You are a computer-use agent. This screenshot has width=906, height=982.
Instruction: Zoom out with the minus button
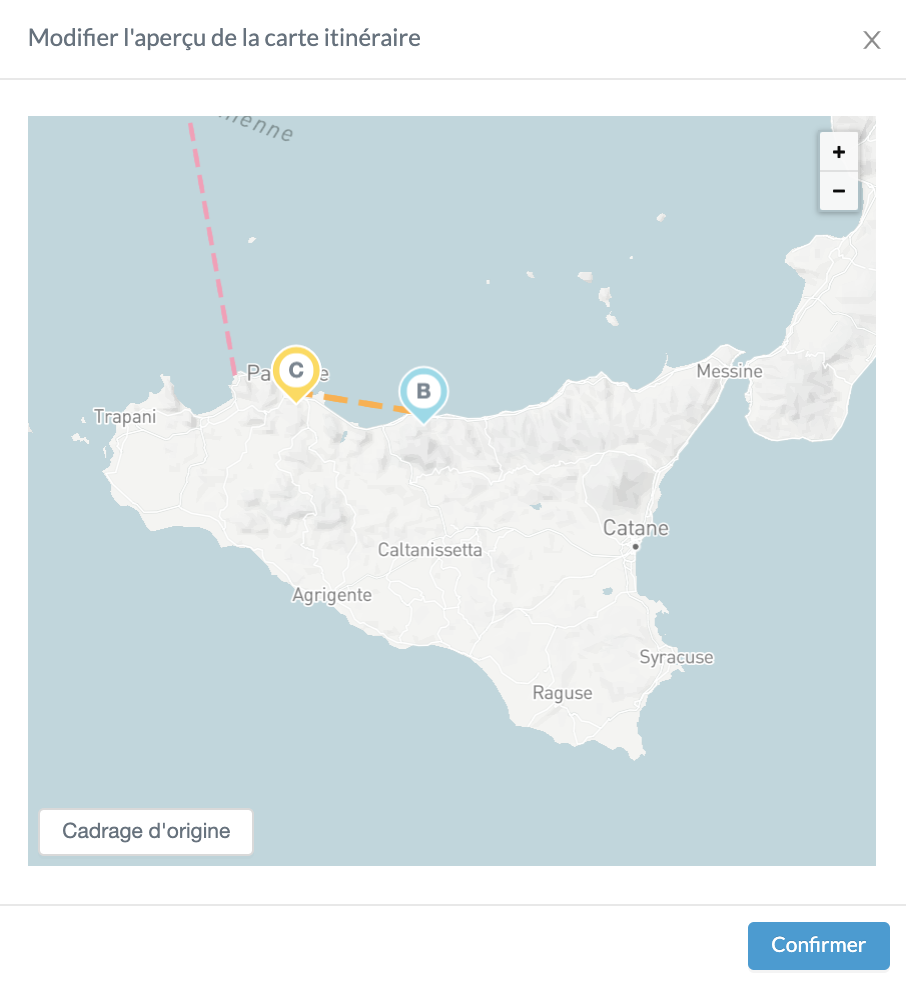pyautogui.click(x=838, y=191)
